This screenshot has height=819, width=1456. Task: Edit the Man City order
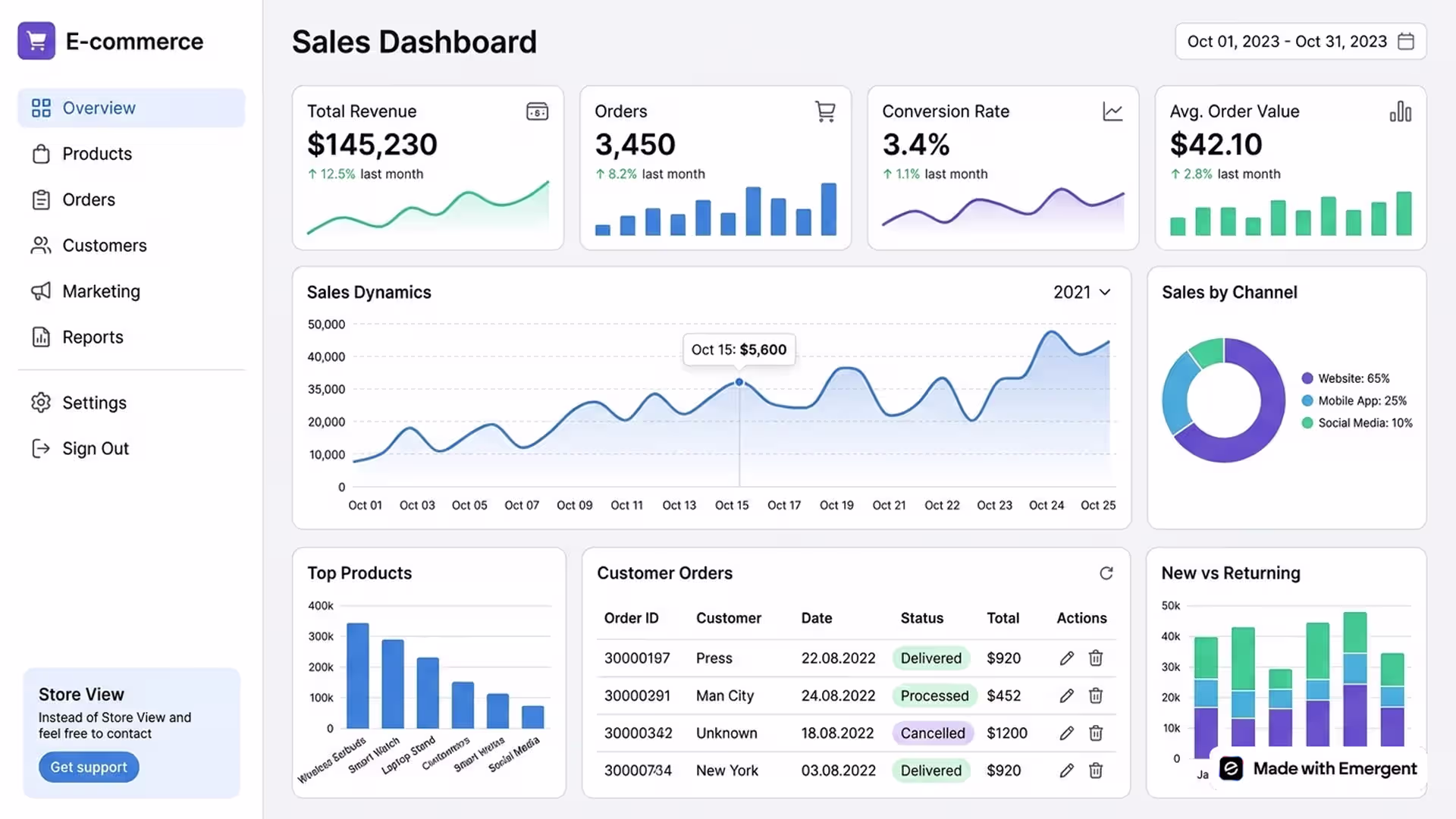1066,695
